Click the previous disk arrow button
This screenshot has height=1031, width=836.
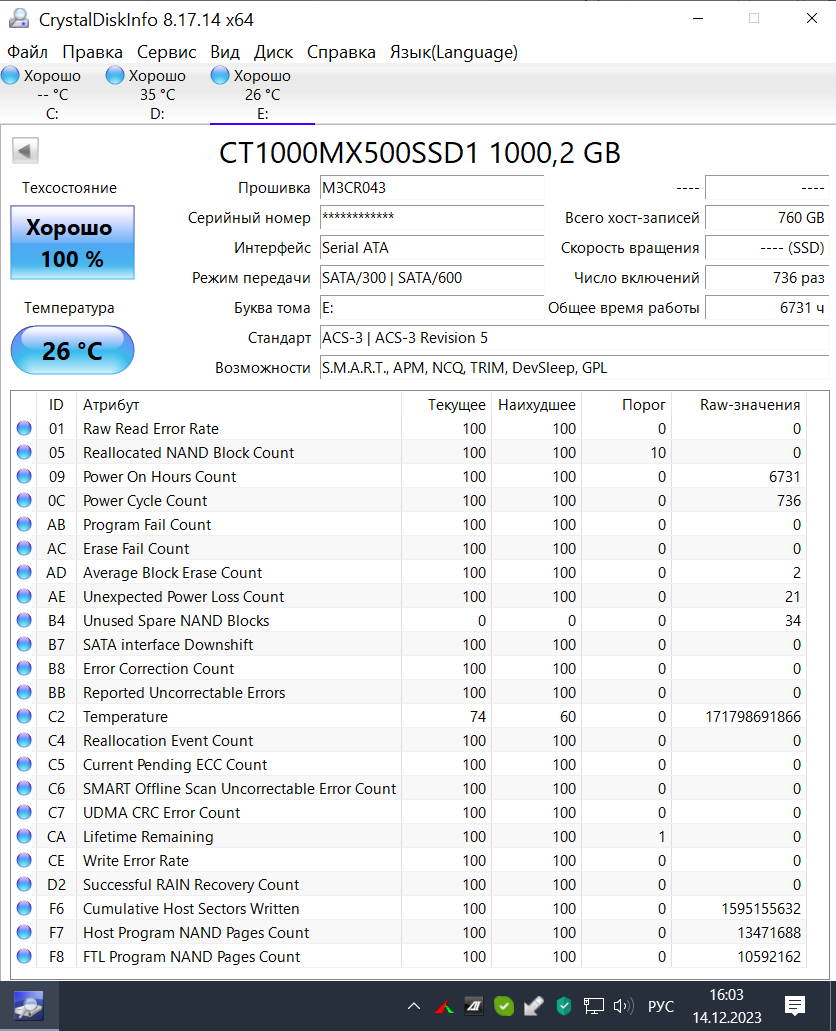point(25,151)
